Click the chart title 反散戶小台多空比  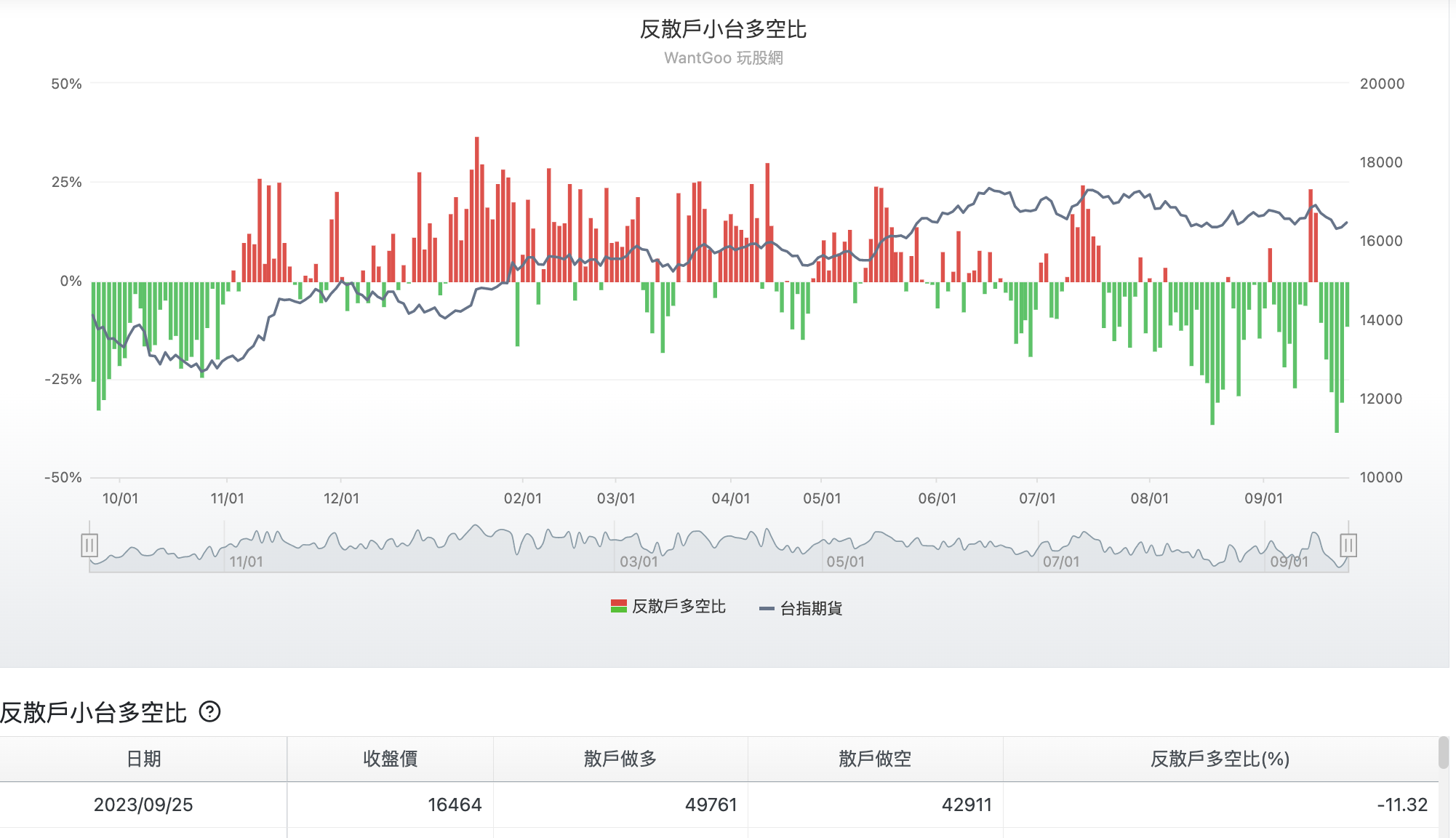click(x=724, y=29)
